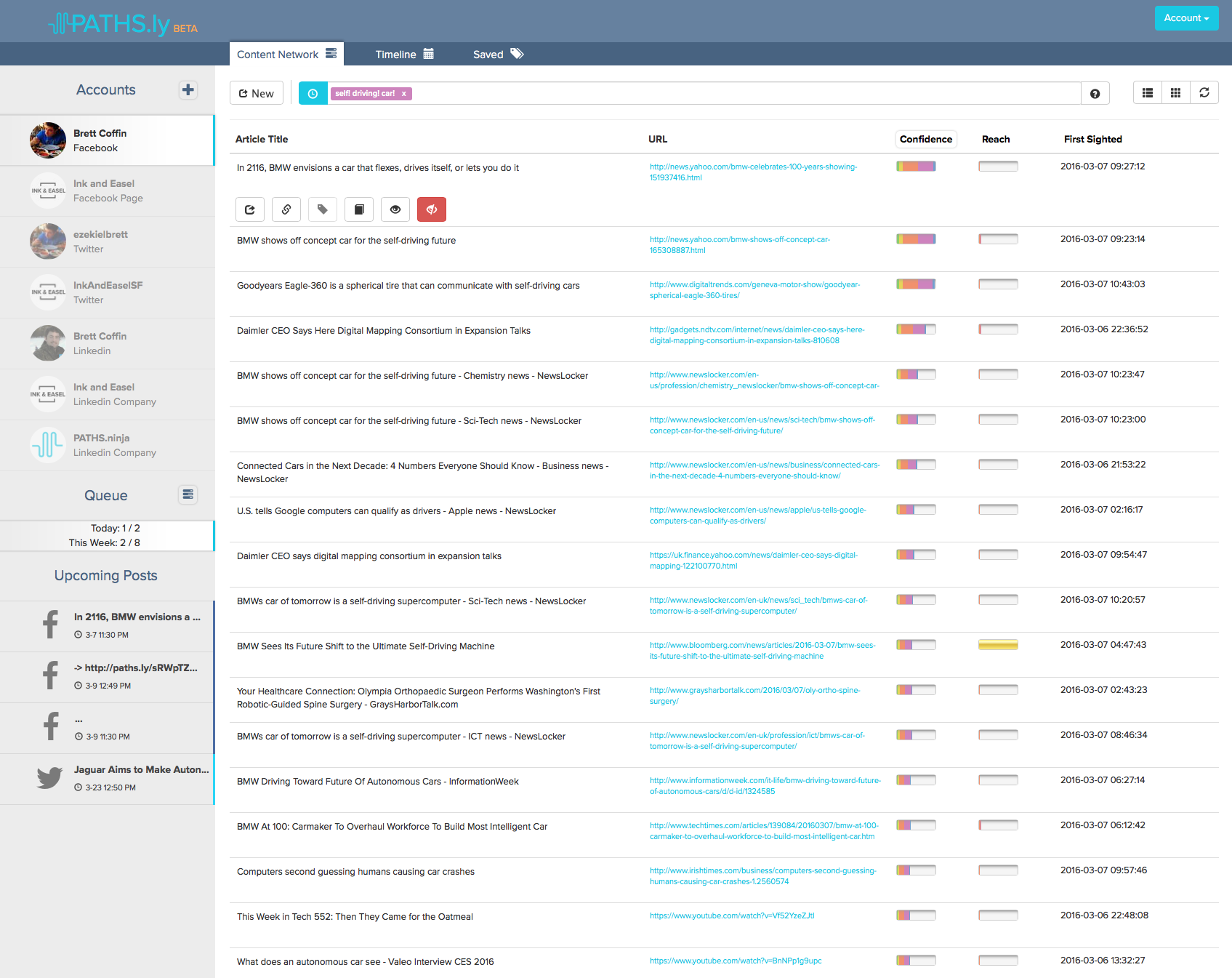The image size is (1232, 978).
Task: Open the yahoo bmw-celebrates-100-years URL
Action: tap(753, 172)
